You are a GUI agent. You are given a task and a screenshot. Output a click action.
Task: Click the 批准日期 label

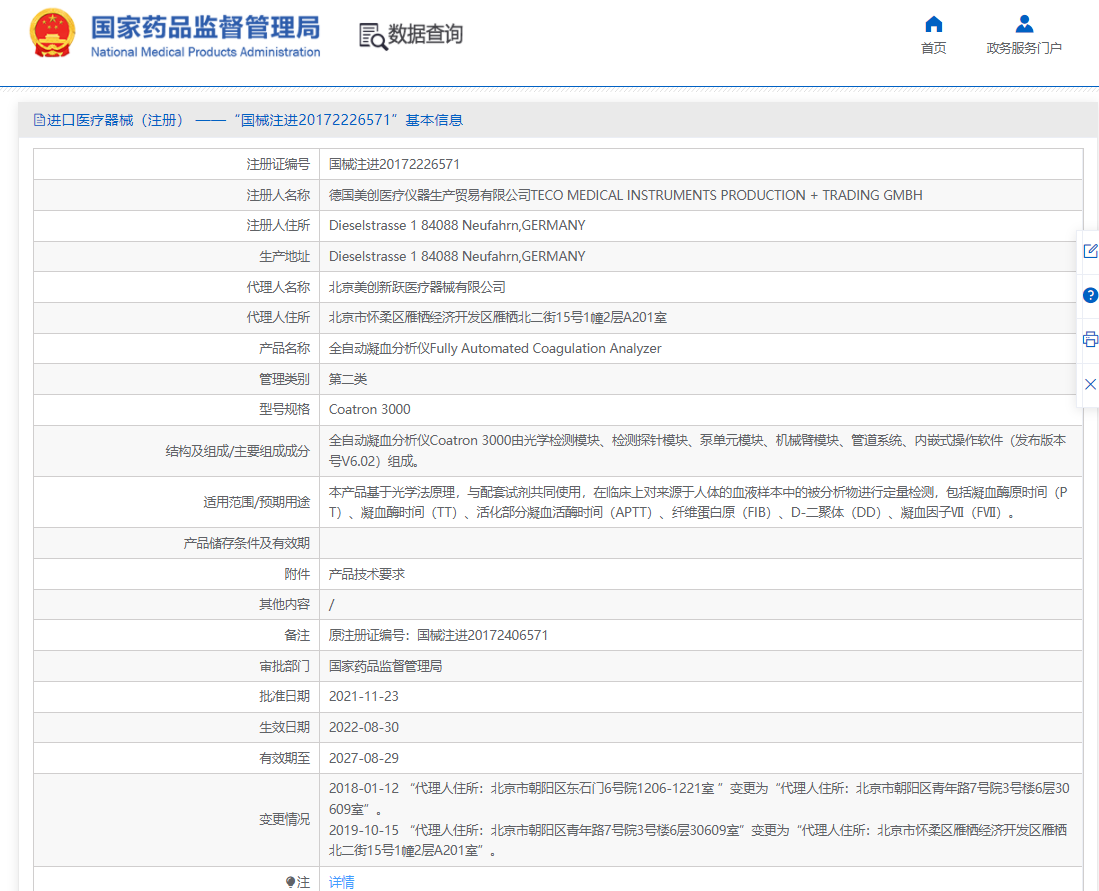pyautogui.click(x=284, y=696)
